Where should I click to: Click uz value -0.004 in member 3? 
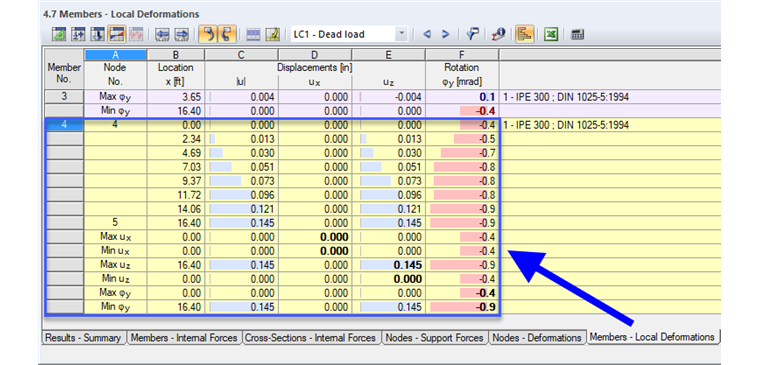coord(388,97)
